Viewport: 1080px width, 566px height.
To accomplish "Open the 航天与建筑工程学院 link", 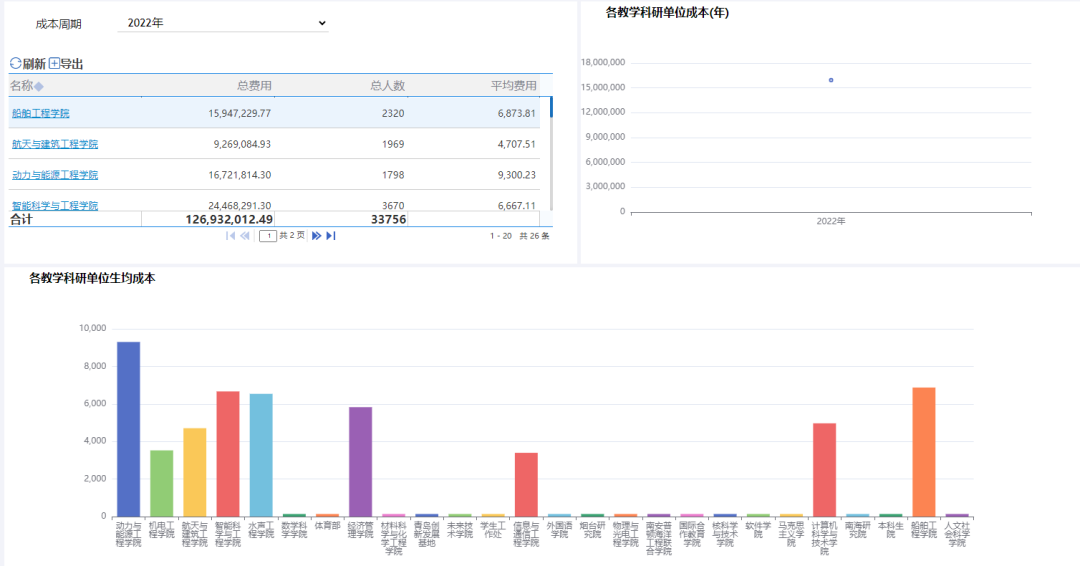I will pos(55,144).
